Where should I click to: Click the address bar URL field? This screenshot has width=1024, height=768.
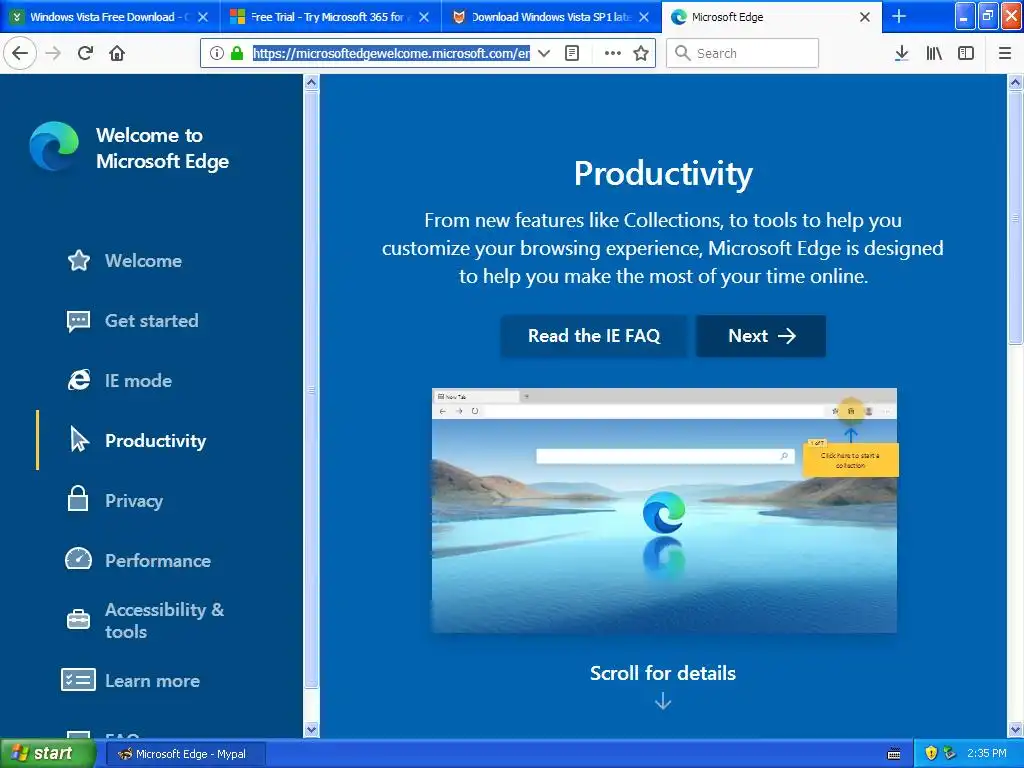pyautogui.click(x=391, y=53)
